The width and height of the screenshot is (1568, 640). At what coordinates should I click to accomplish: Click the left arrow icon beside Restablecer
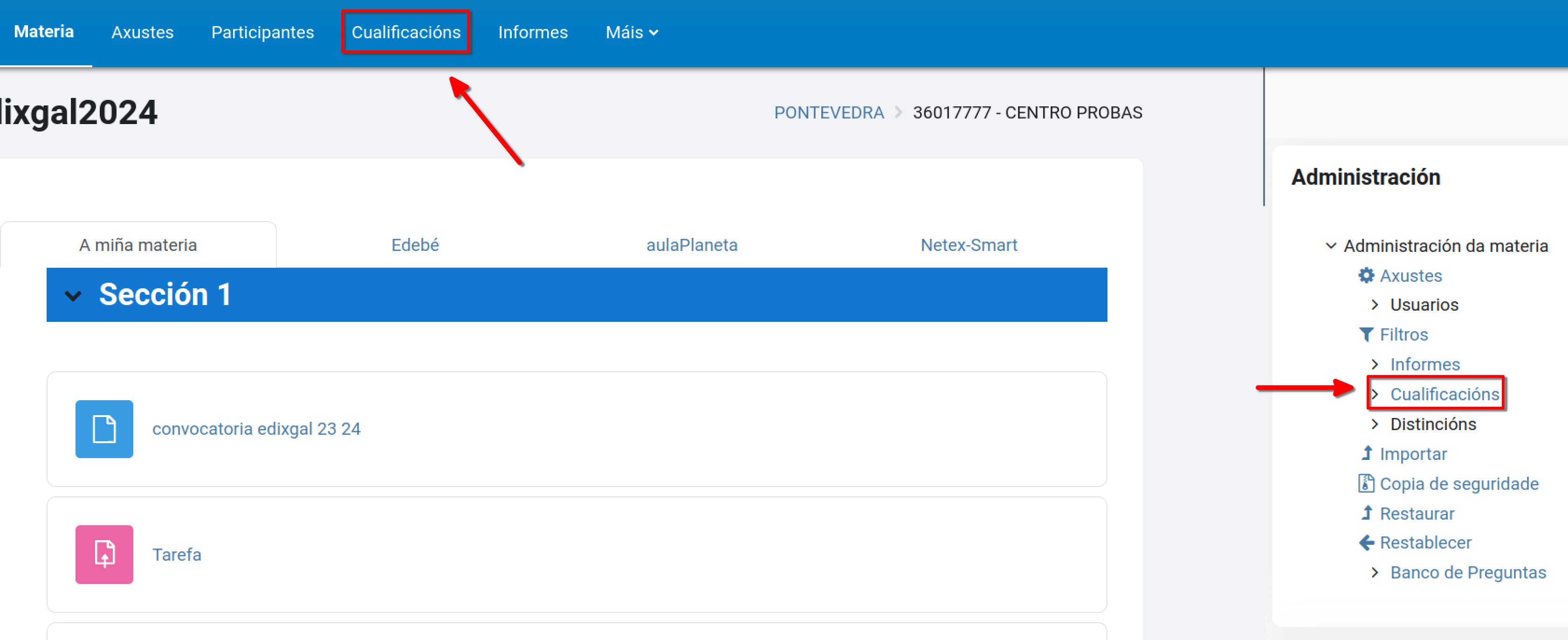click(1366, 542)
